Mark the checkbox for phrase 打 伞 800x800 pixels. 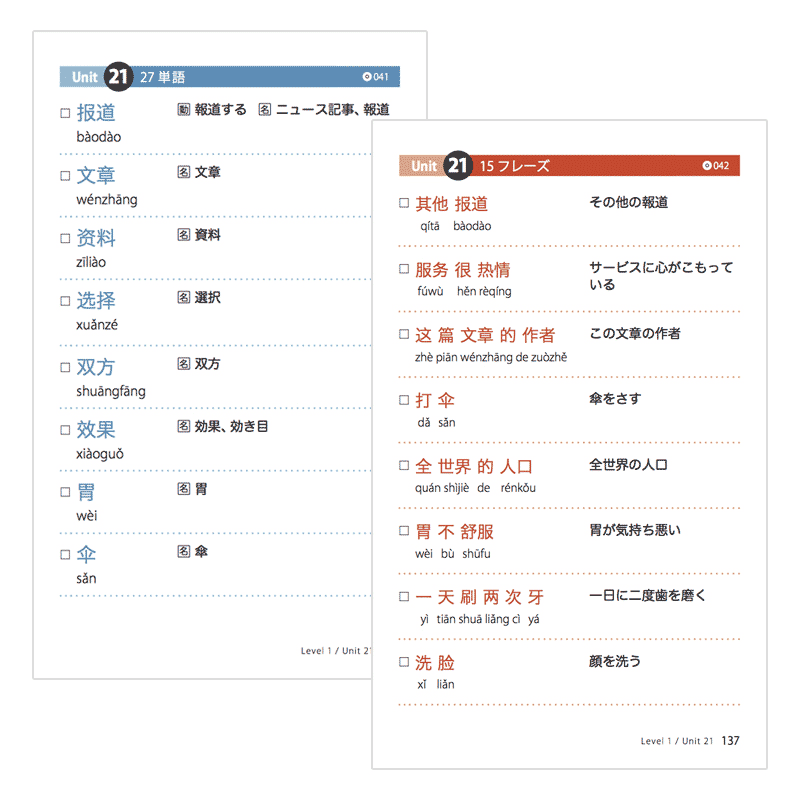404,400
